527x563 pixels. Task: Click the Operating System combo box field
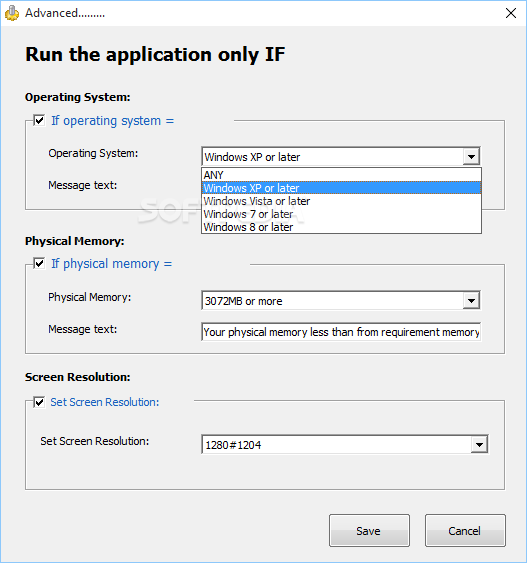point(341,157)
